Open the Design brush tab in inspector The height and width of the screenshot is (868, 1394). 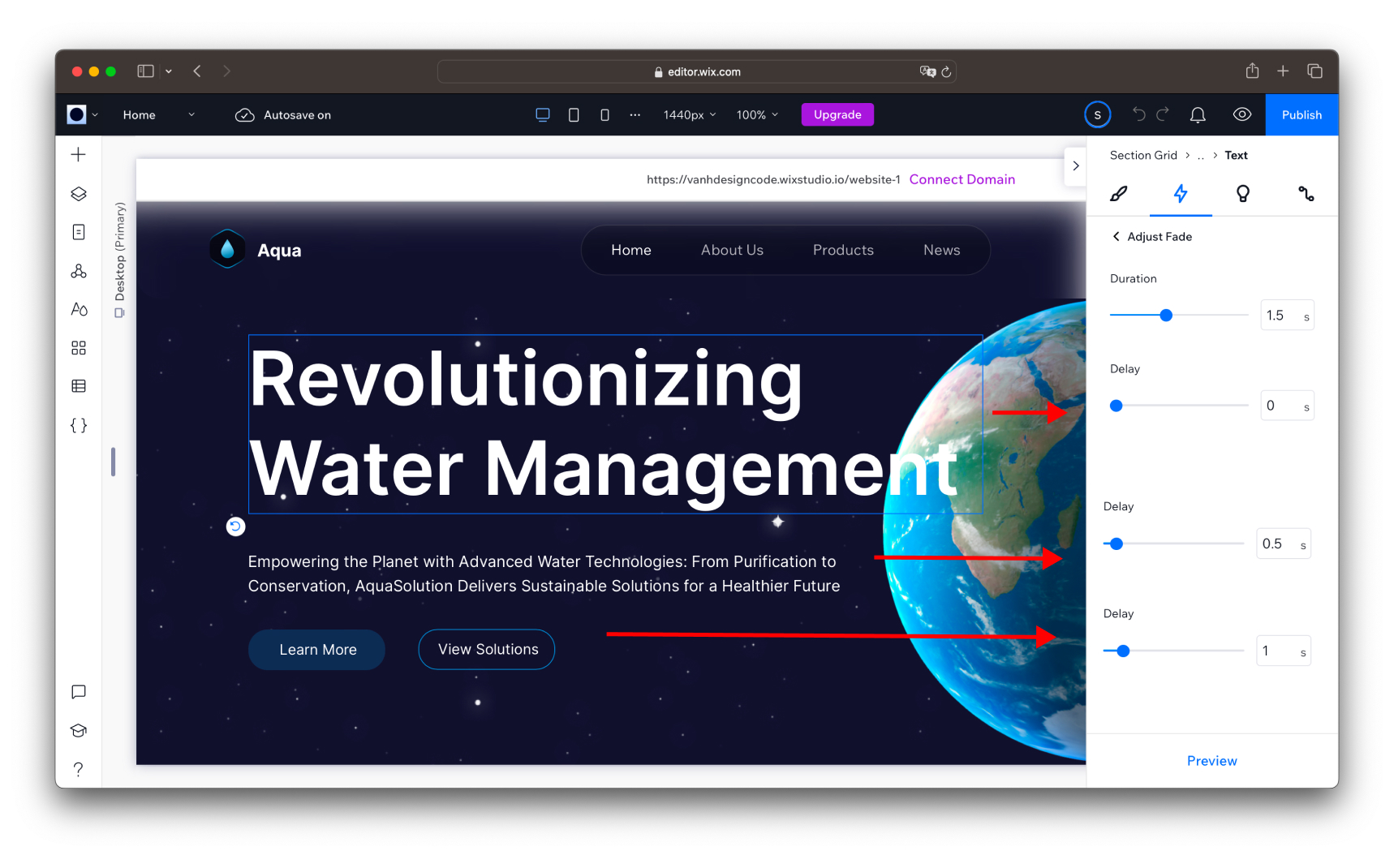(1119, 194)
